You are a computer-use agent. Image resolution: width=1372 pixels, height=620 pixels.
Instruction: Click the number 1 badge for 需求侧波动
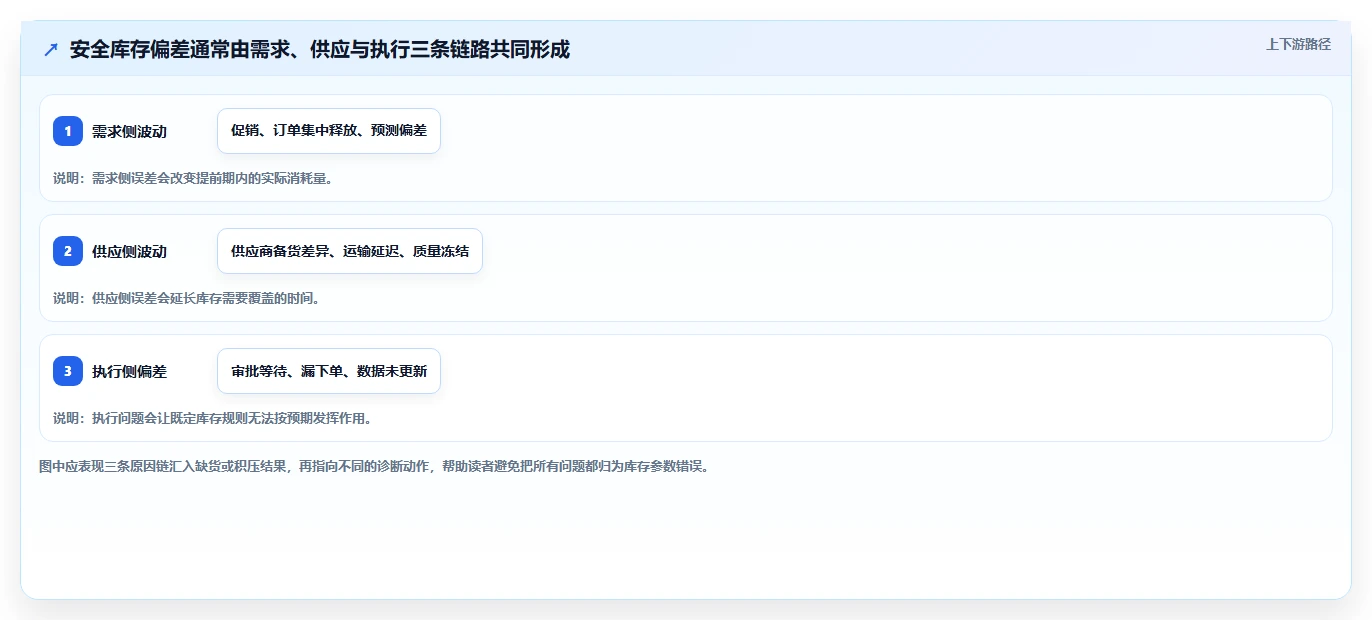point(68,131)
